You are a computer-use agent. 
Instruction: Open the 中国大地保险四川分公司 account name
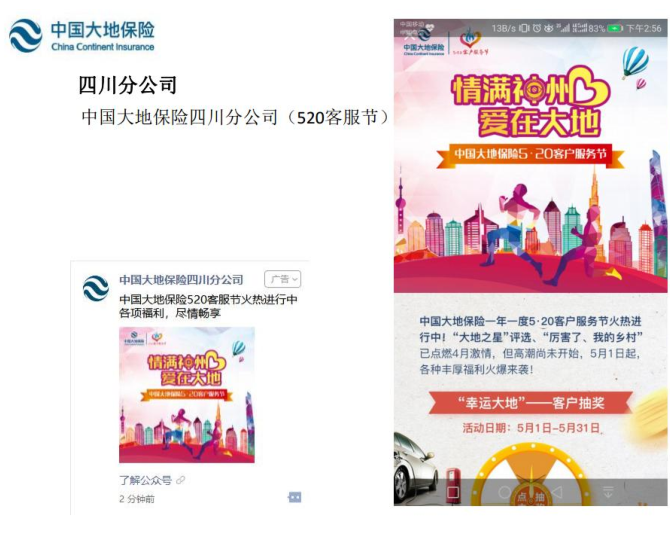point(181,280)
